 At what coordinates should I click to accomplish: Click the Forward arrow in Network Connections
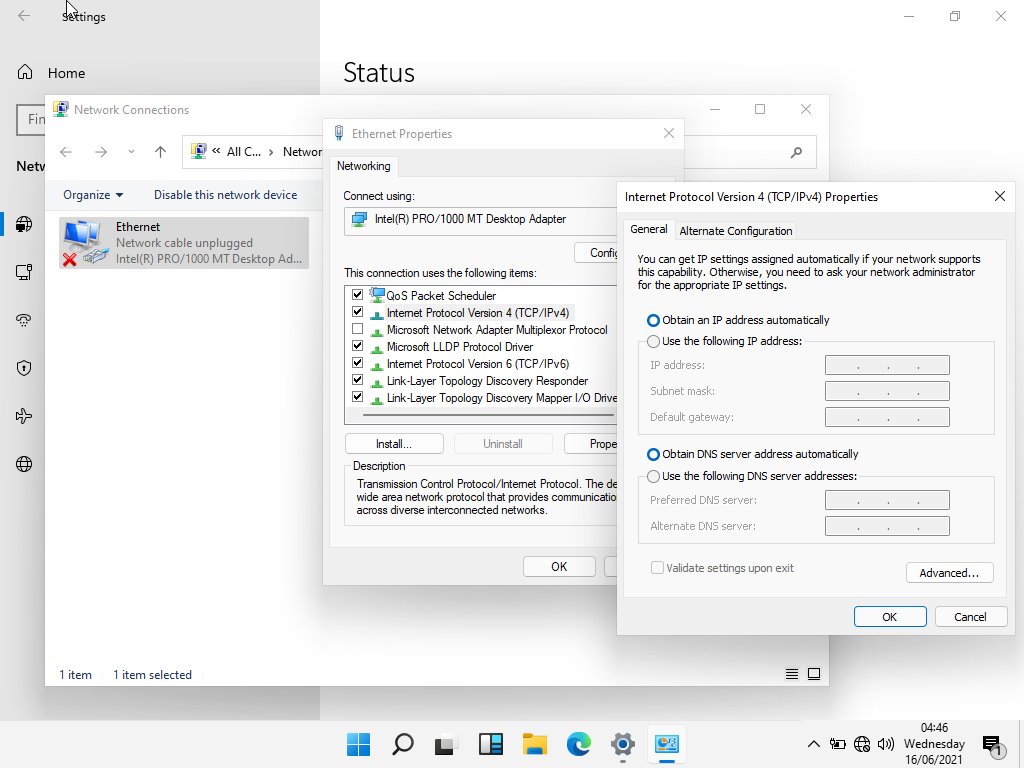101,152
